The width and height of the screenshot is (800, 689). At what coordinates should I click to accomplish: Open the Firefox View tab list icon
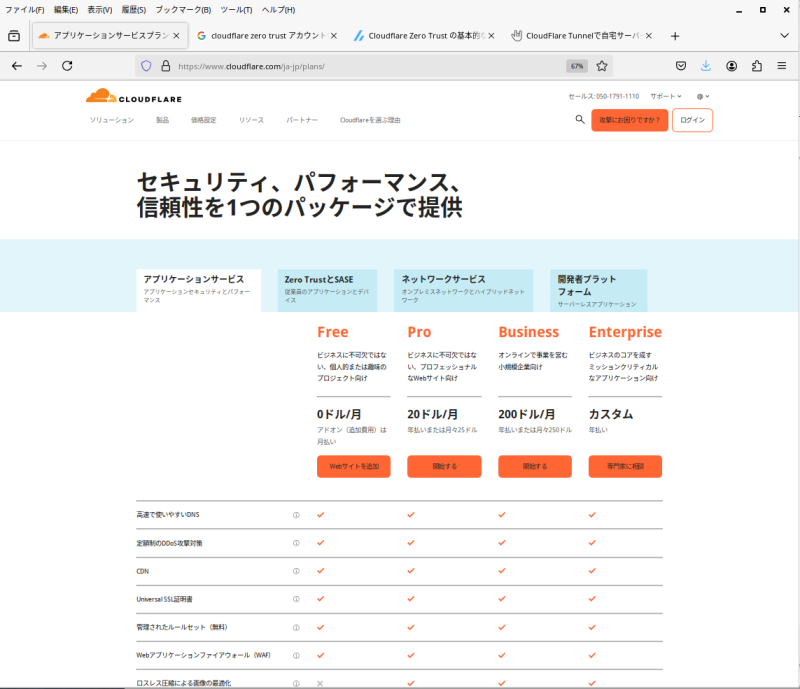14,36
